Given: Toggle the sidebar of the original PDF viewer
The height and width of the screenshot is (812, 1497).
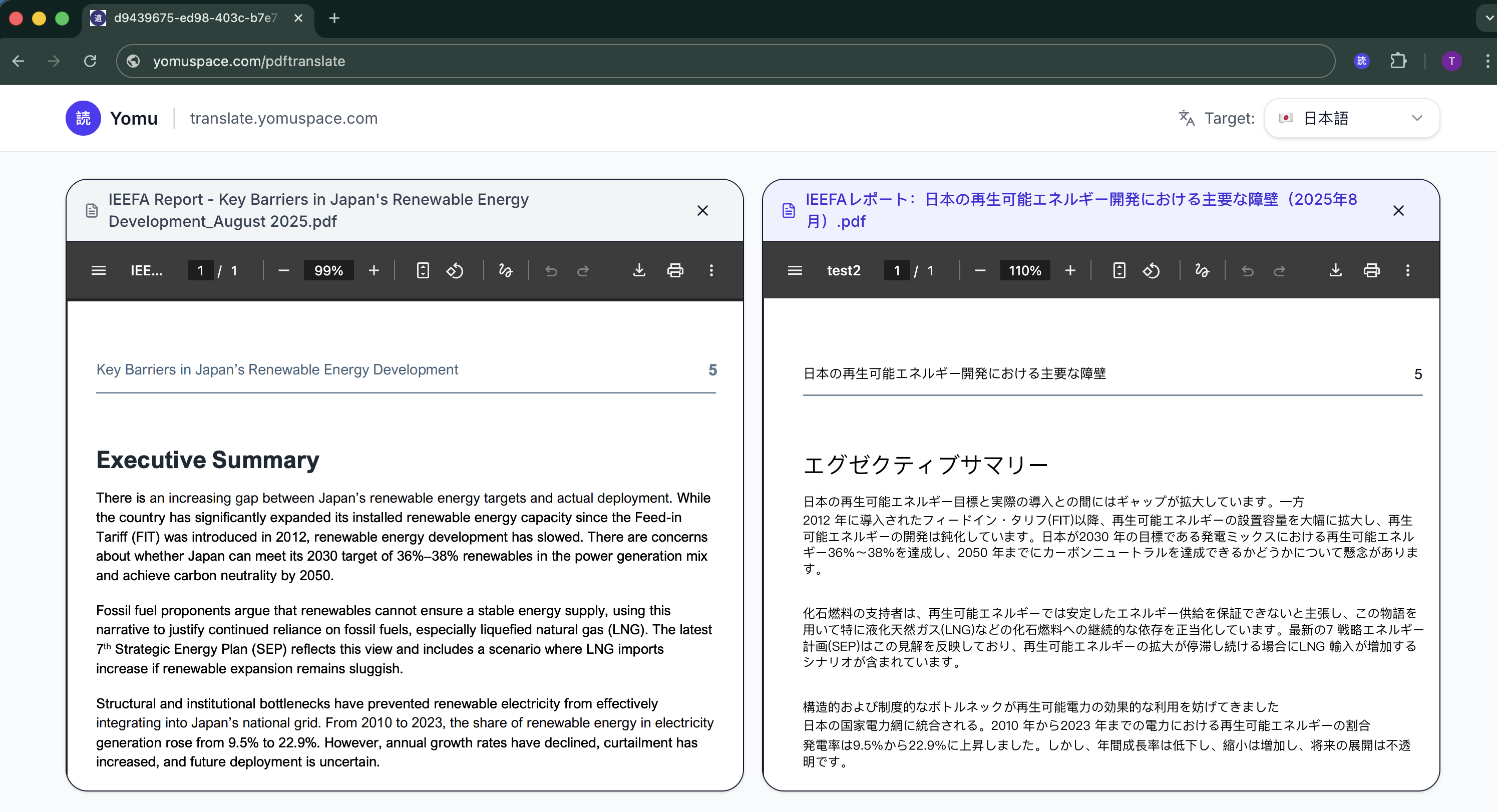Looking at the screenshot, I should (x=98, y=270).
